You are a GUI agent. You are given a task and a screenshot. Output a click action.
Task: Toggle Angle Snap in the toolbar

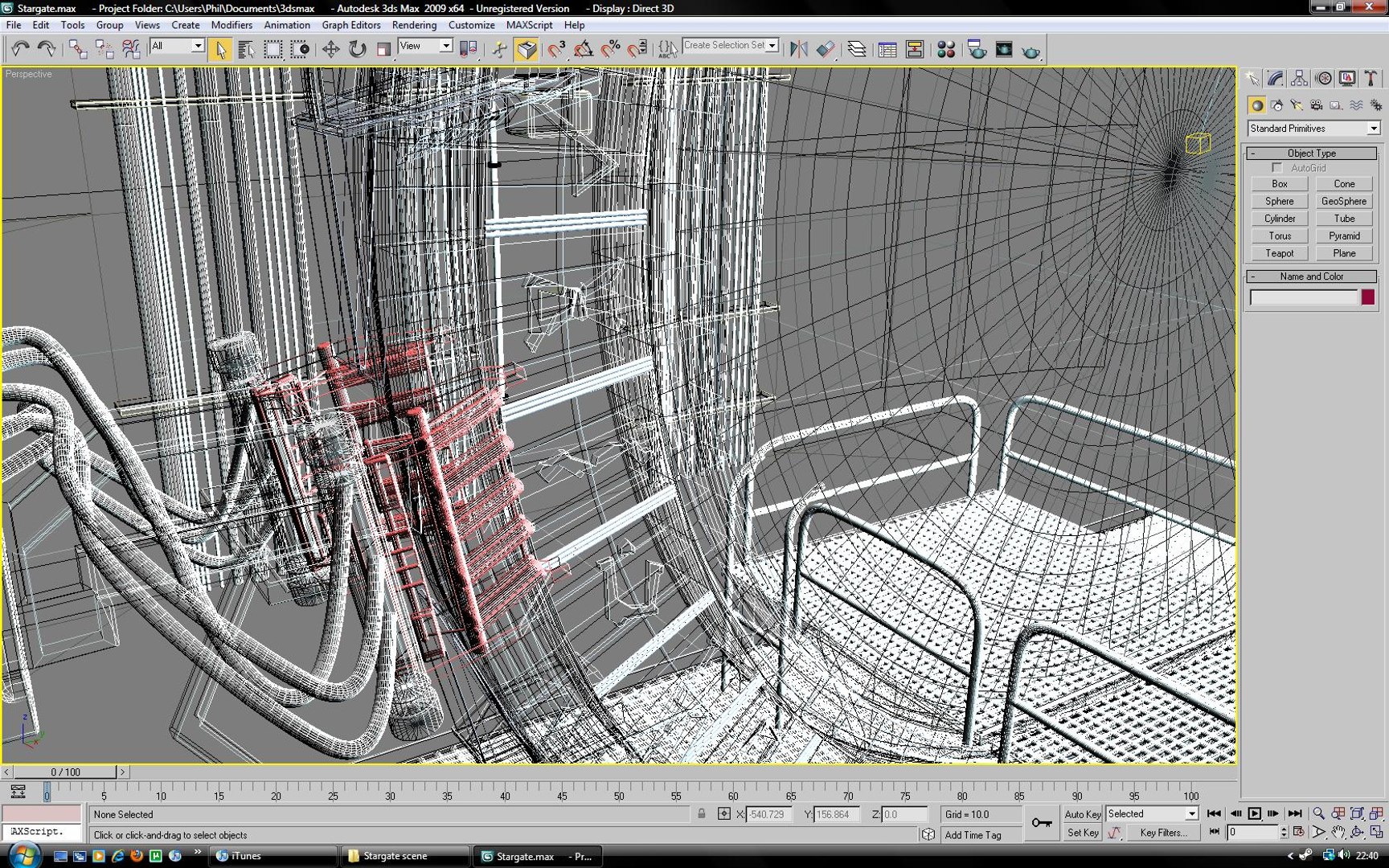[x=584, y=49]
